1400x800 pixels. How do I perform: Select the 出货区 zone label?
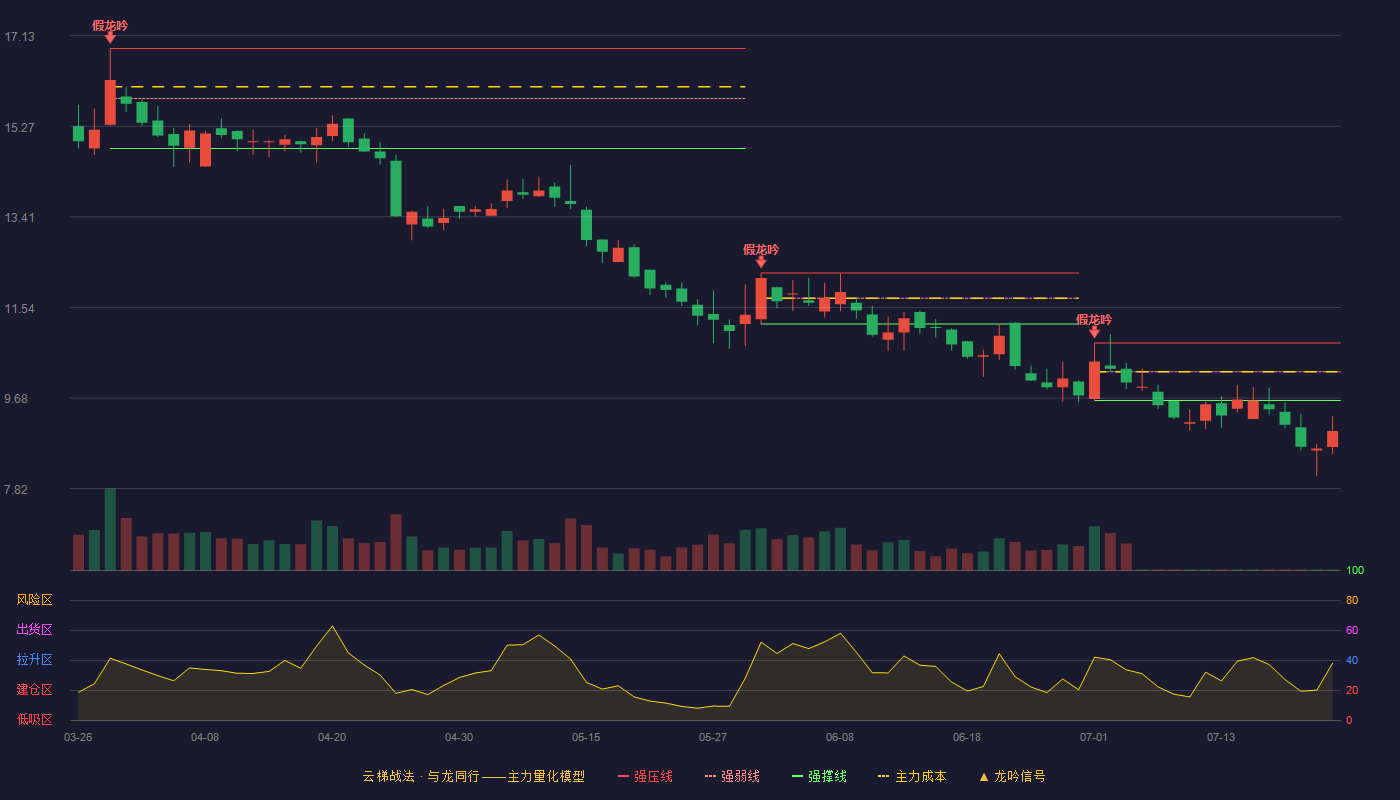(x=34, y=630)
